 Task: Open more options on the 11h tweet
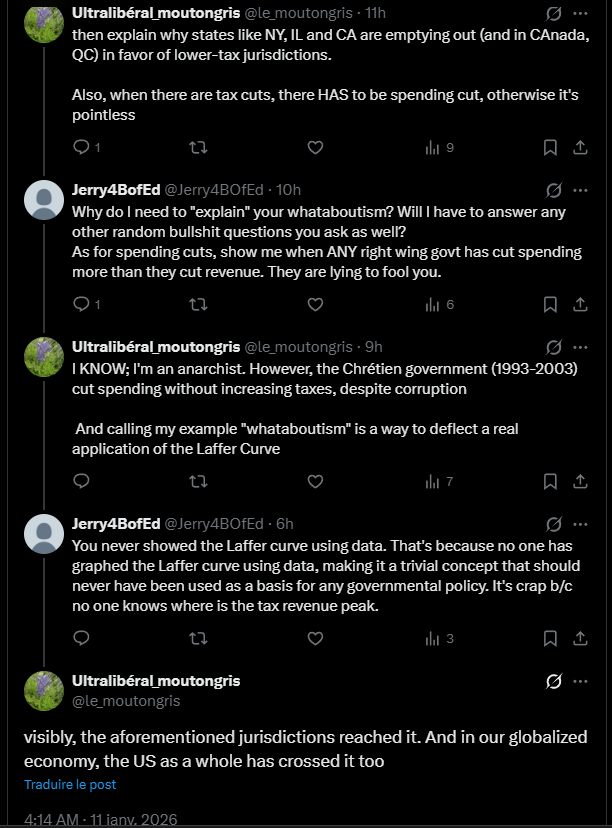click(x=581, y=13)
